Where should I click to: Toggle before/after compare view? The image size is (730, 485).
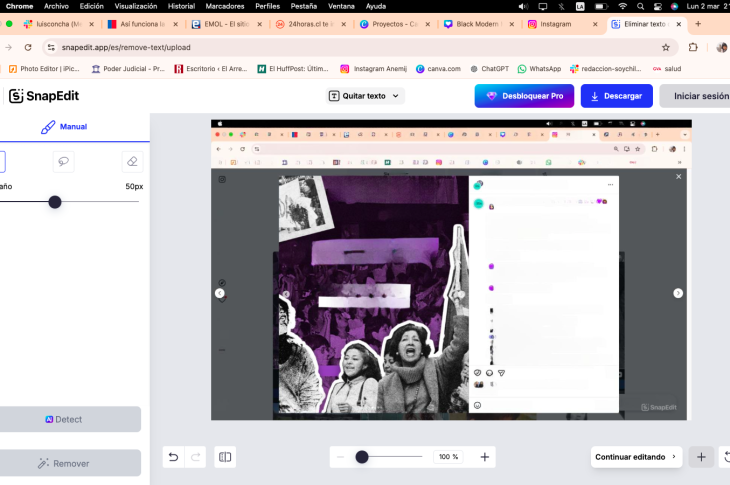225,457
